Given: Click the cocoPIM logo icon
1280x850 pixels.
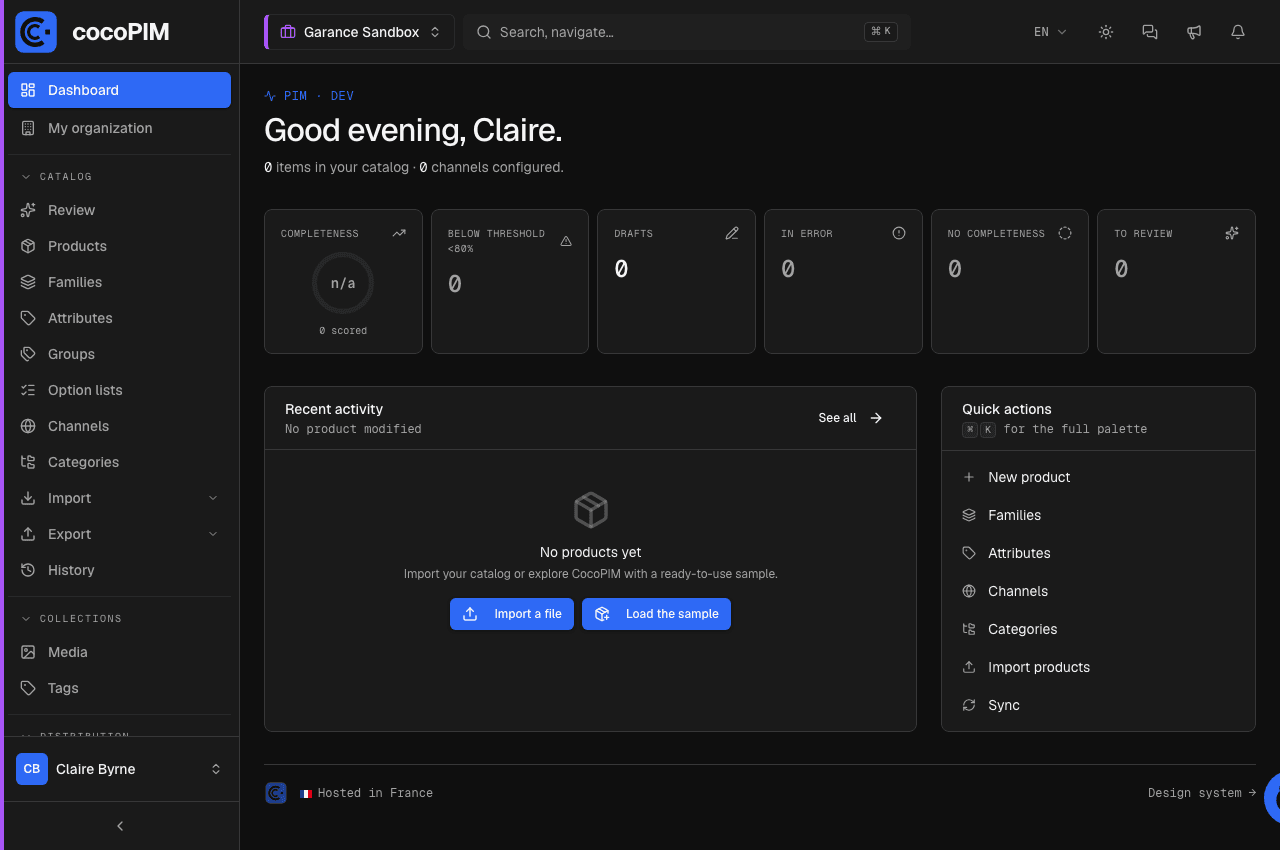Looking at the screenshot, I should 36,32.
